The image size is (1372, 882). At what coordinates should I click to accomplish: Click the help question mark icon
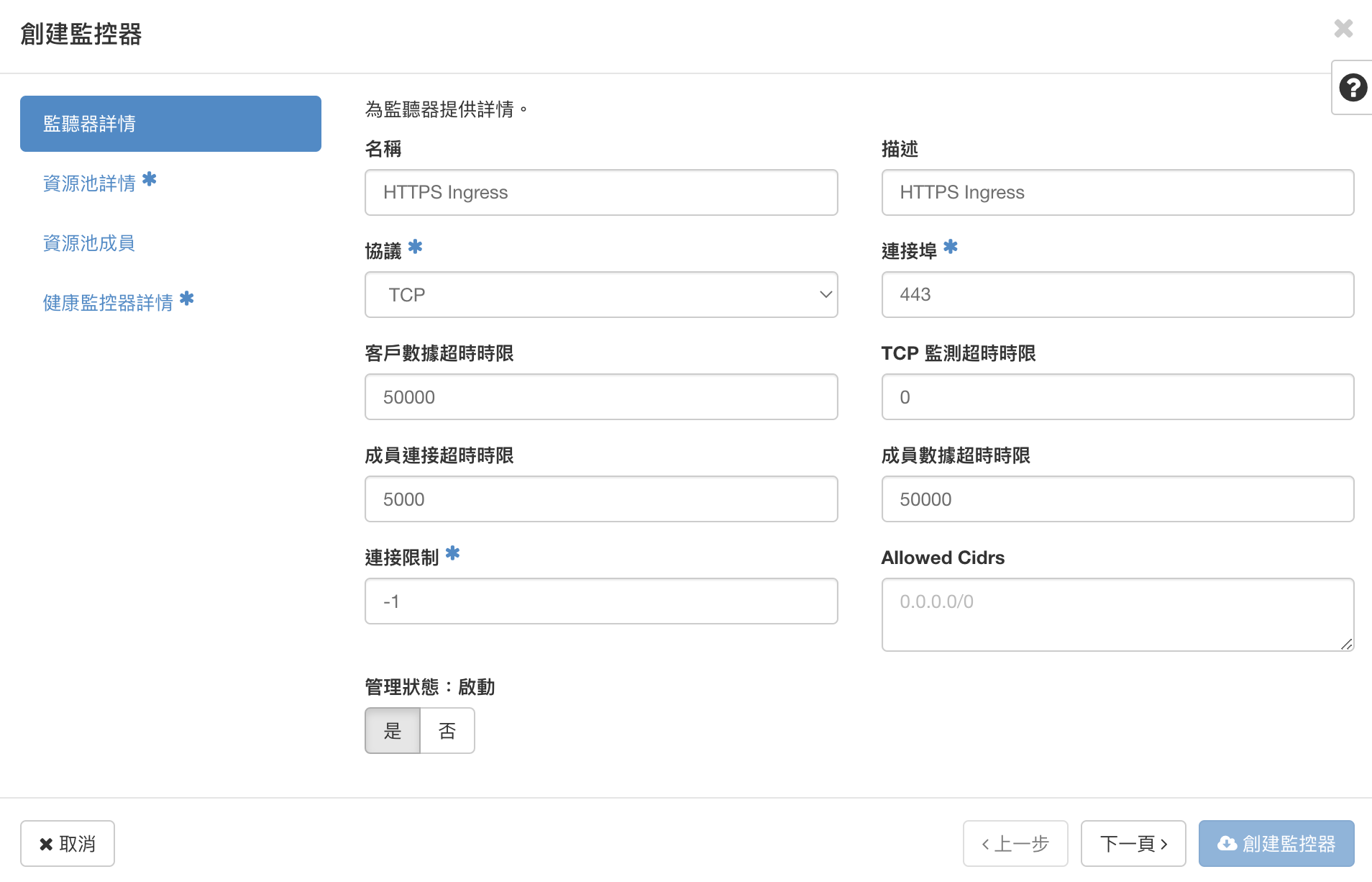(x=1353, y=88)
